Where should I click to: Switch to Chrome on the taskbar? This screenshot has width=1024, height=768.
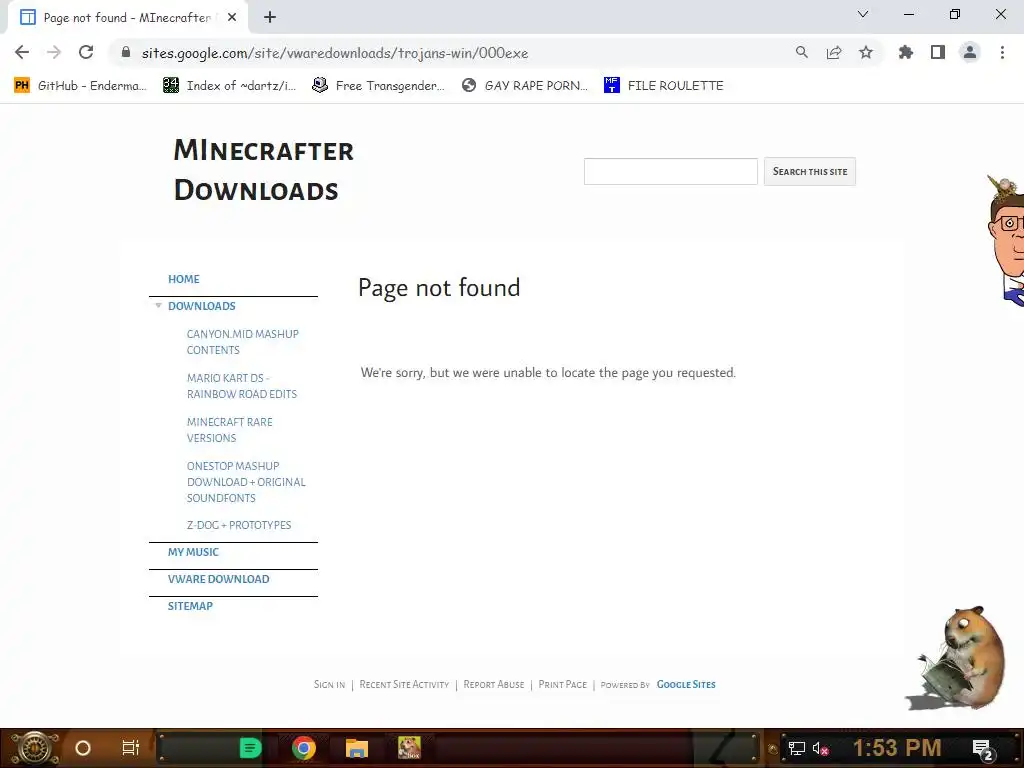coord(304,748)
